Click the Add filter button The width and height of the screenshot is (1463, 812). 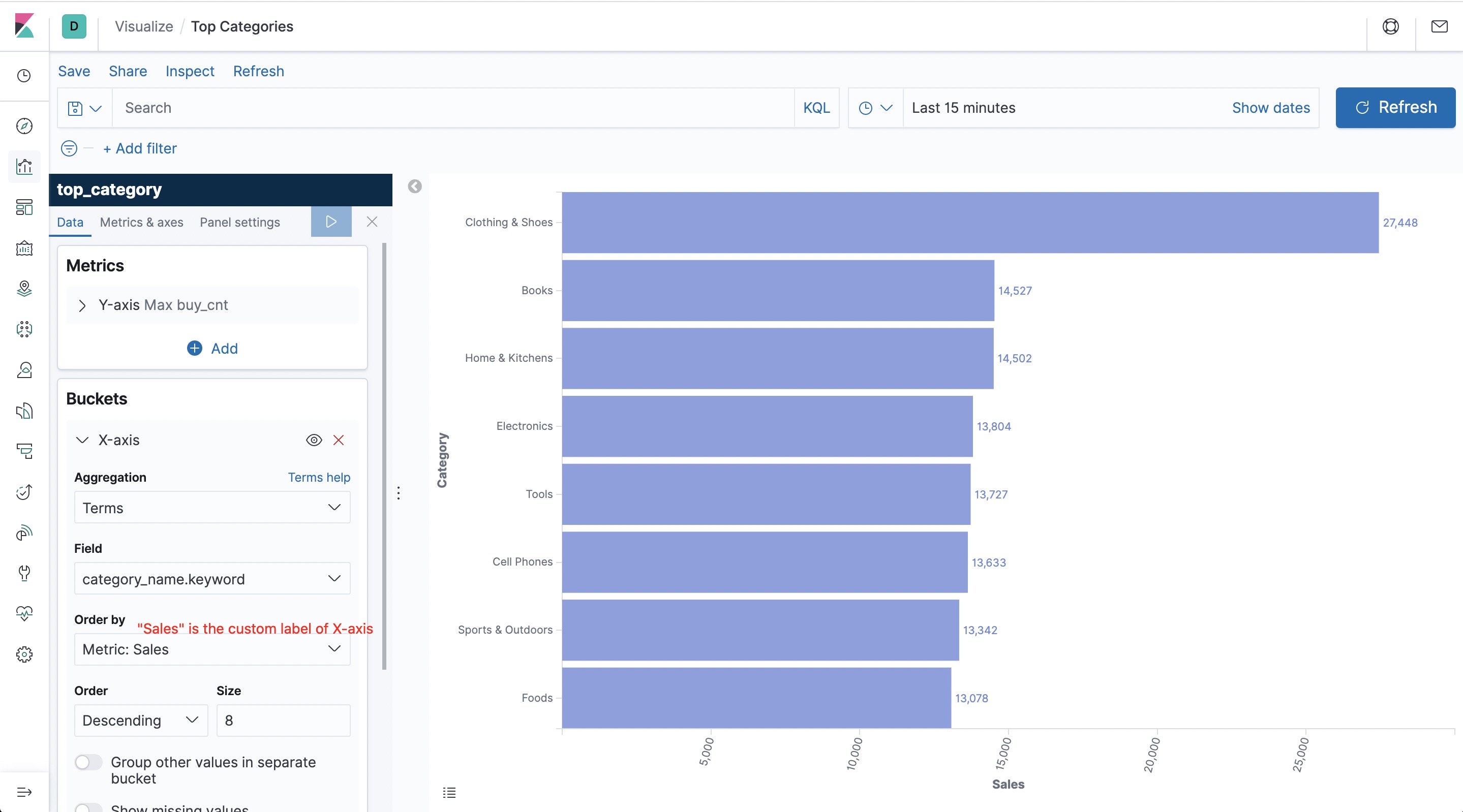[x=139, y=147]
